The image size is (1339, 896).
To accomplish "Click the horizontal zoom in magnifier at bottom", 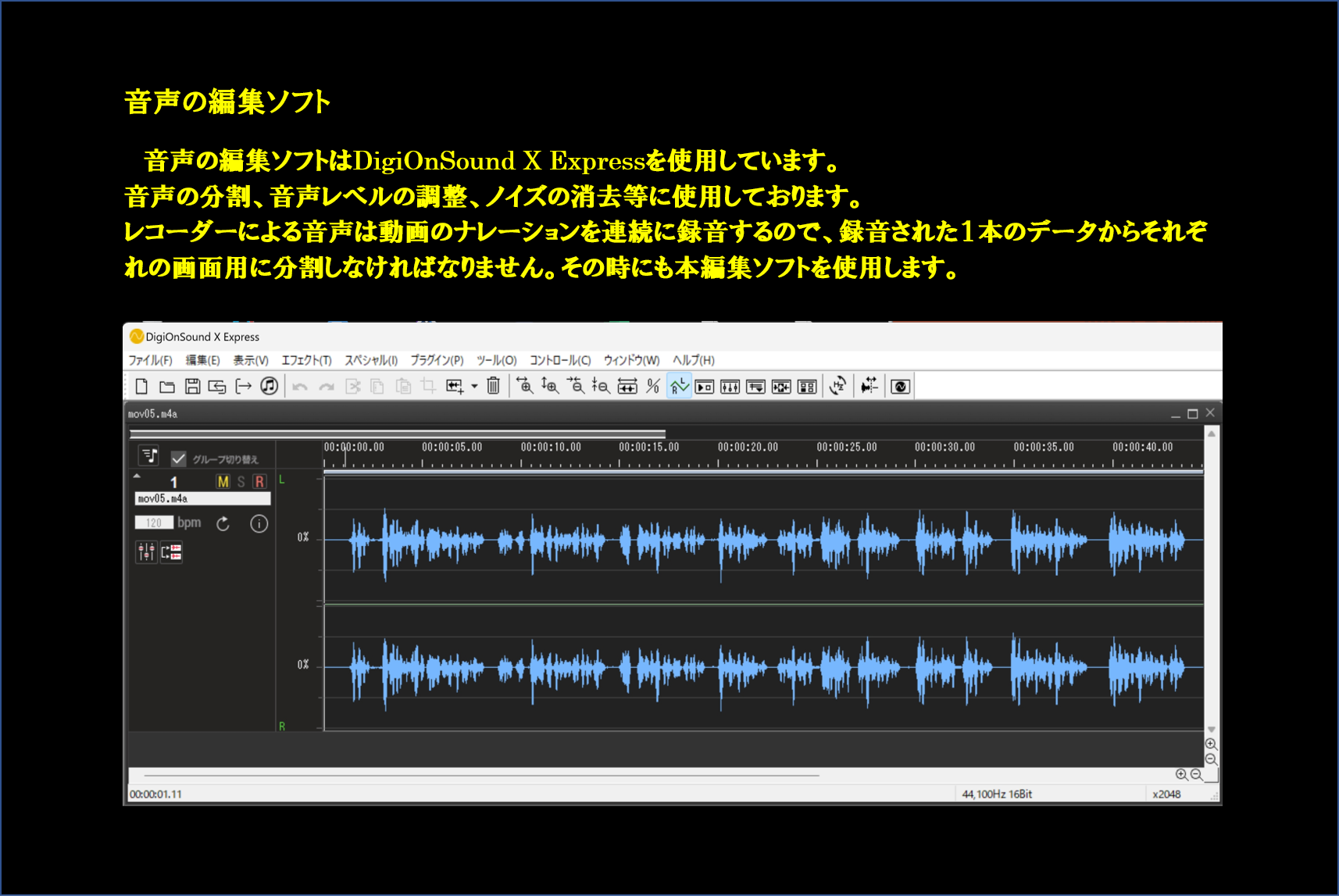I will 1182,774.
